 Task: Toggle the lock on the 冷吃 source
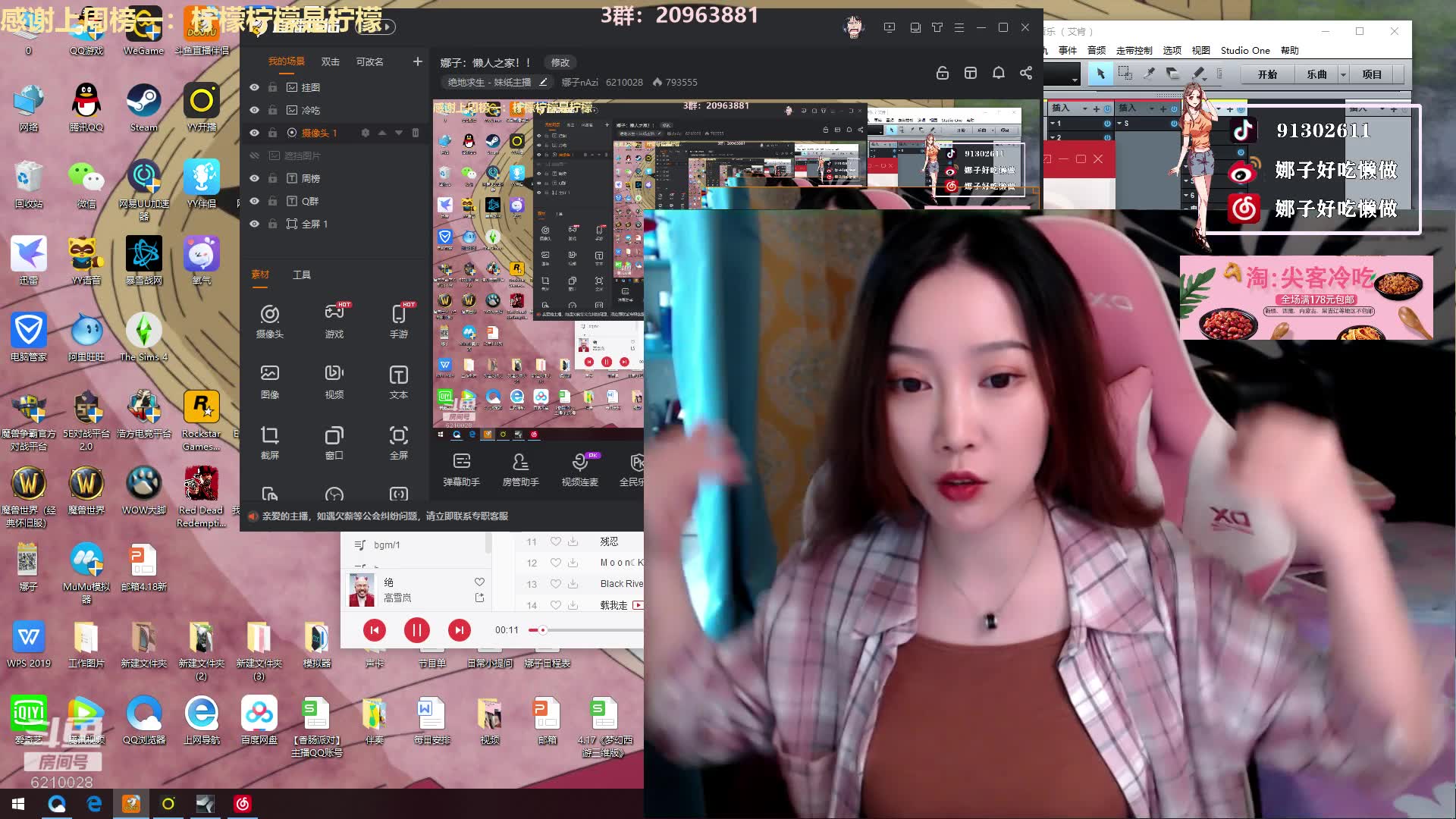272,110
